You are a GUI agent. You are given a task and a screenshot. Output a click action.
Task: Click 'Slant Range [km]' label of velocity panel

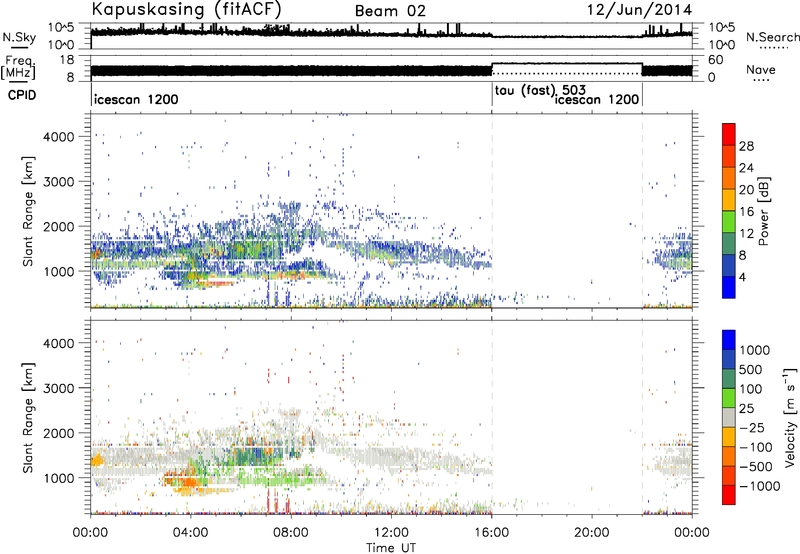coord(28,417)
